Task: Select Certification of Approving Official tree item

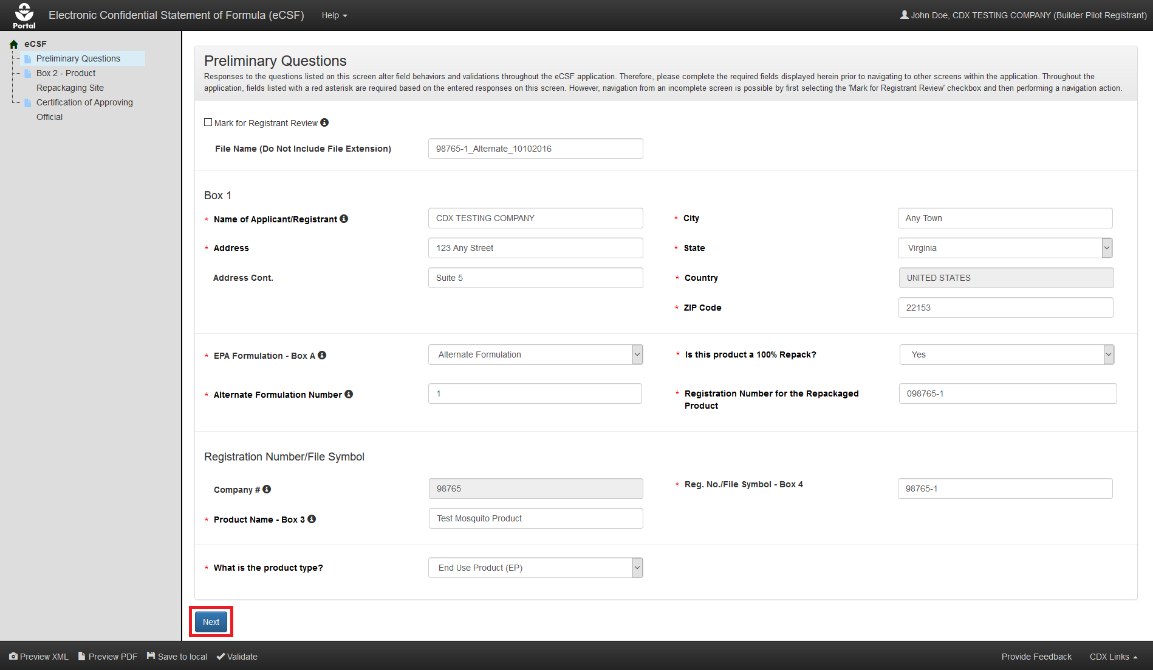Action: pyautogui.click(x=85, y=110)
